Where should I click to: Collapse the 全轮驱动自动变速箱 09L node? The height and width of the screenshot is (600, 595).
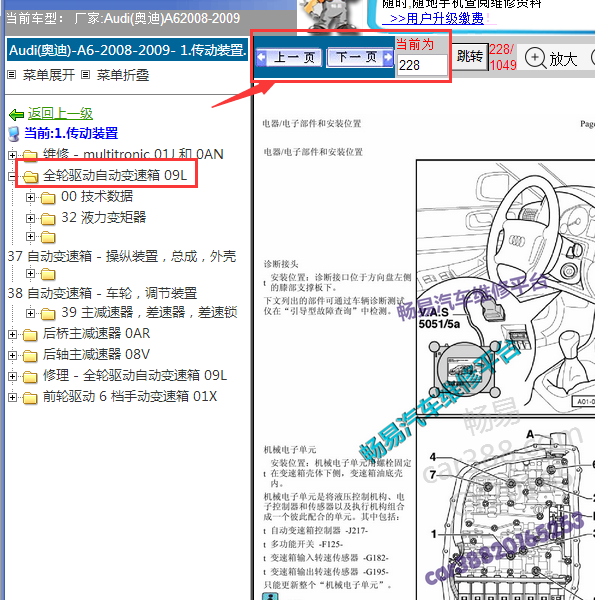[12, 176]
